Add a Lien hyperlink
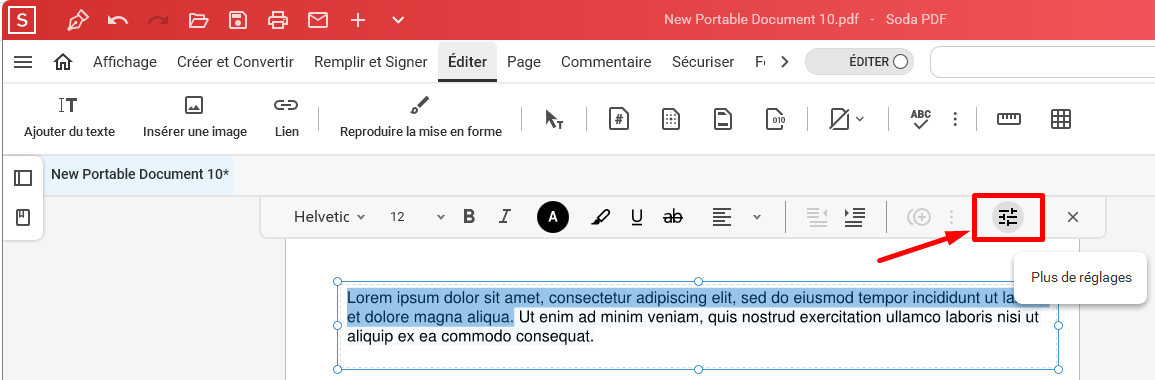Image resolution: width=1155 pixels, height=380 pixels. click(286, 118)
